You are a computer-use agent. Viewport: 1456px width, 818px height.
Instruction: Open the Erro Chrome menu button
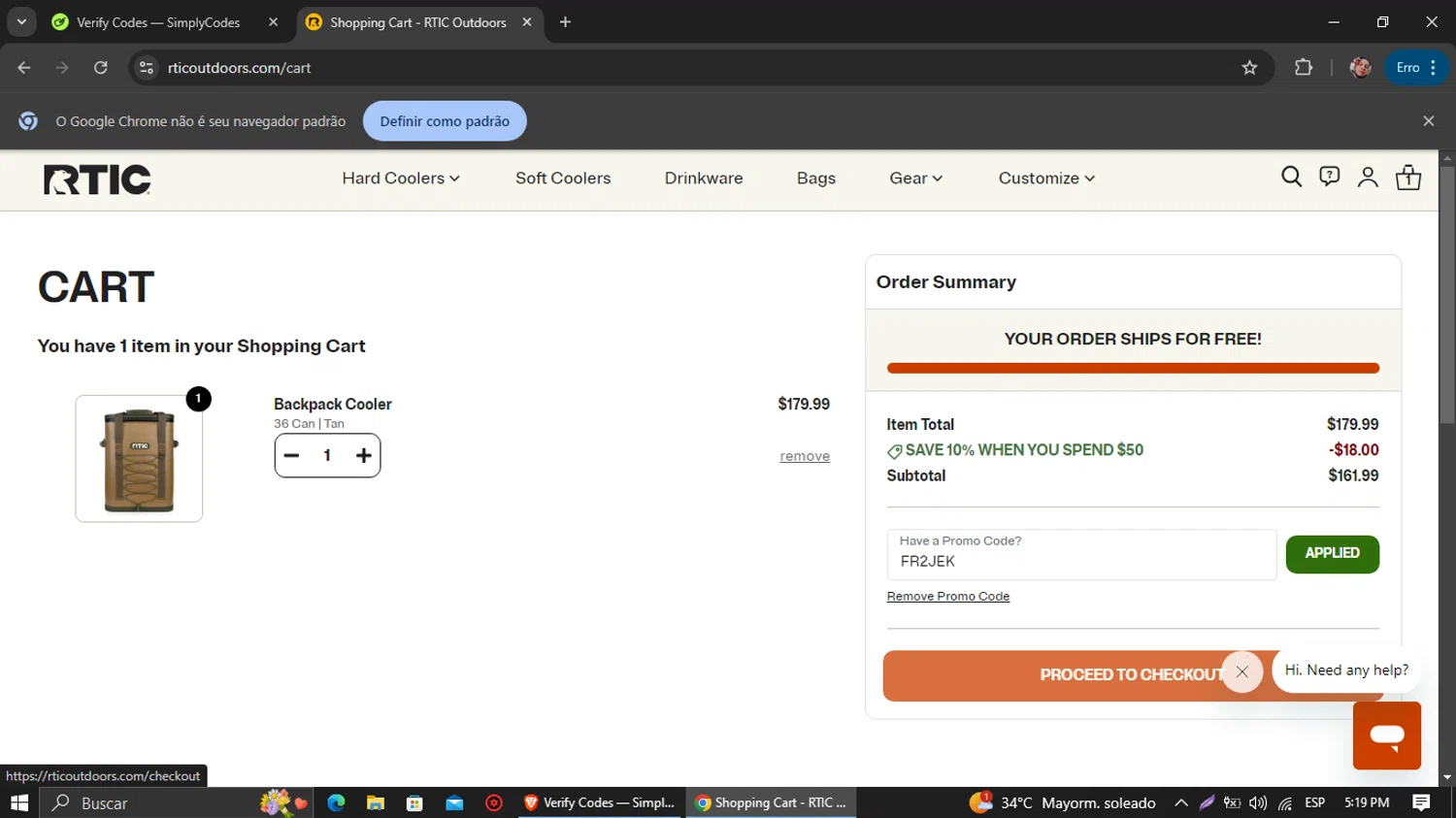click(x=1416, y=68)
